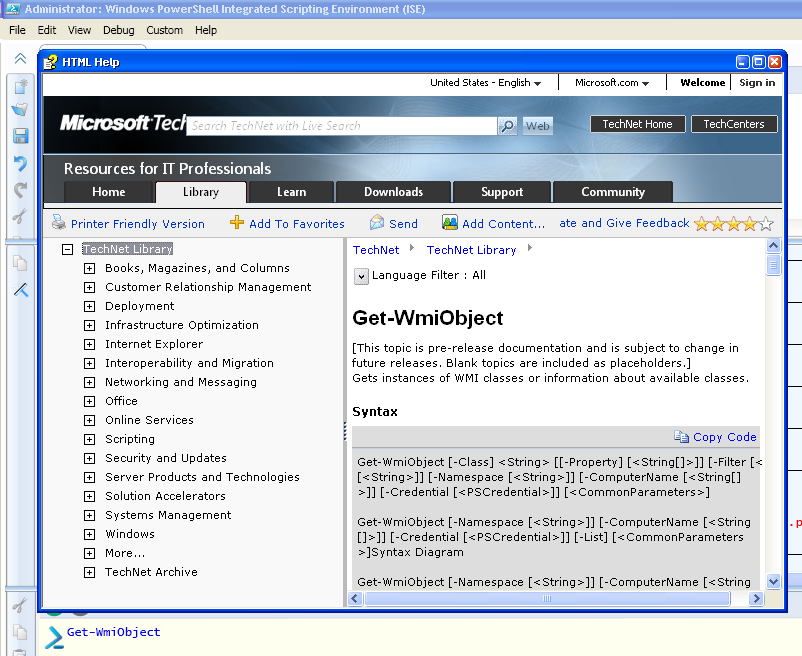The height and width of the screenshot is (656, 802).
Task: Click the vertical scrollbar up arrow
Action: (x=773, y=245)
